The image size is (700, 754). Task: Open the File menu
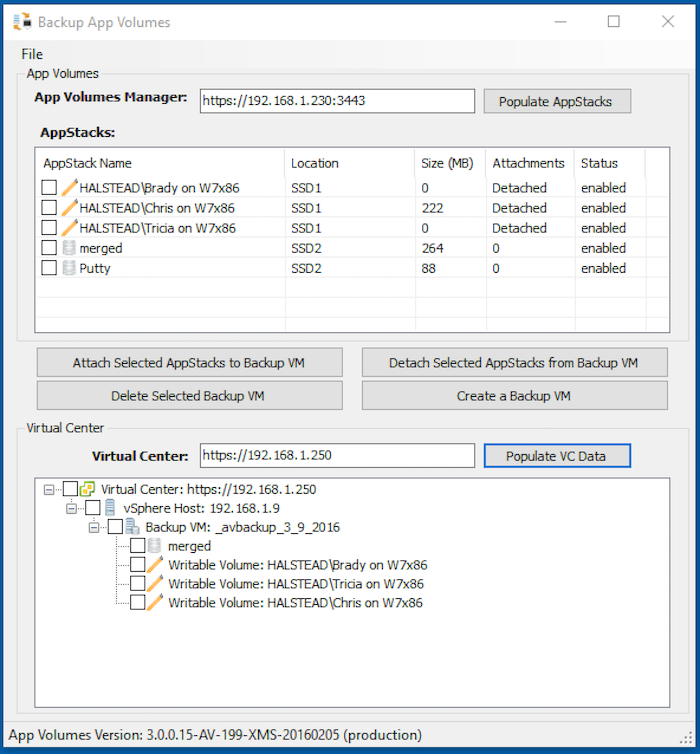click(x=31, y=54)
